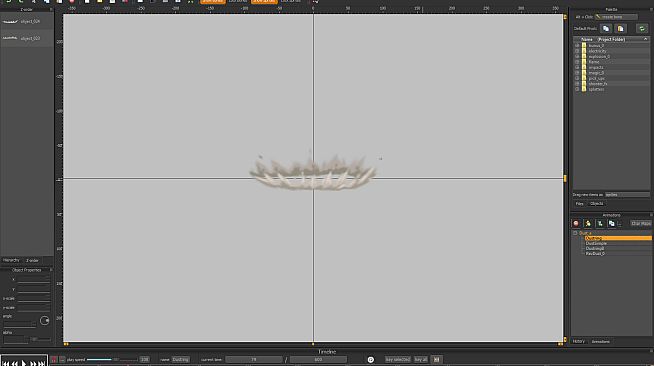
Task: Click the current time field showing 79
Action: [254, 359]
